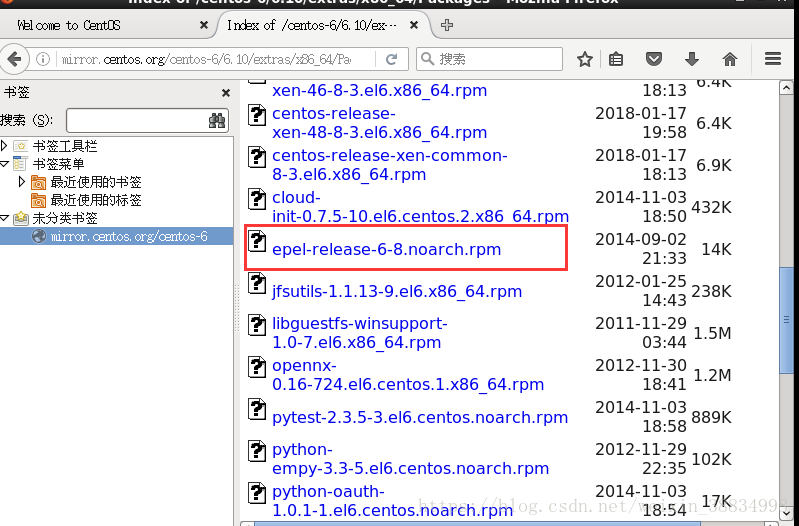This screenshot has width=799, height=526.
Task: Open the opennx-0.16-724 rpm link
Action: click(x=408, y=375)
